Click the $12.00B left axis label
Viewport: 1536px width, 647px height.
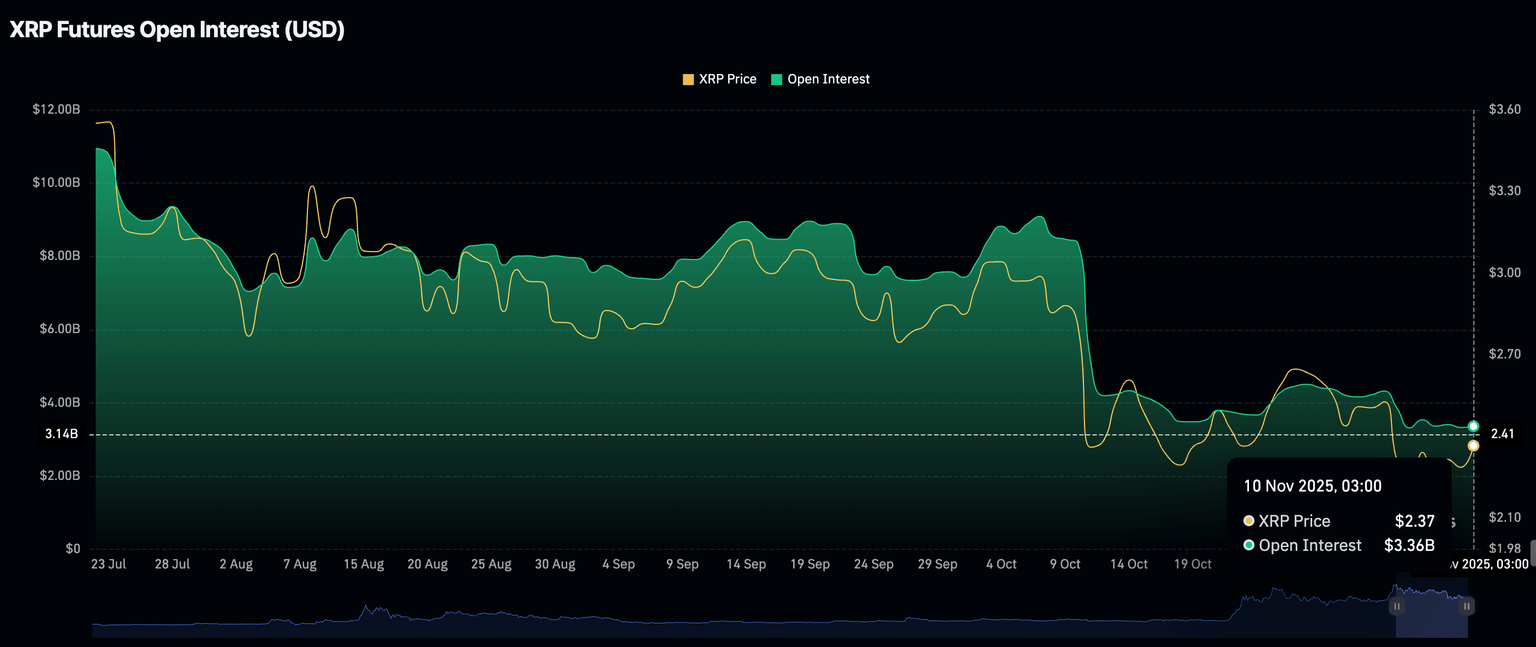55,109
